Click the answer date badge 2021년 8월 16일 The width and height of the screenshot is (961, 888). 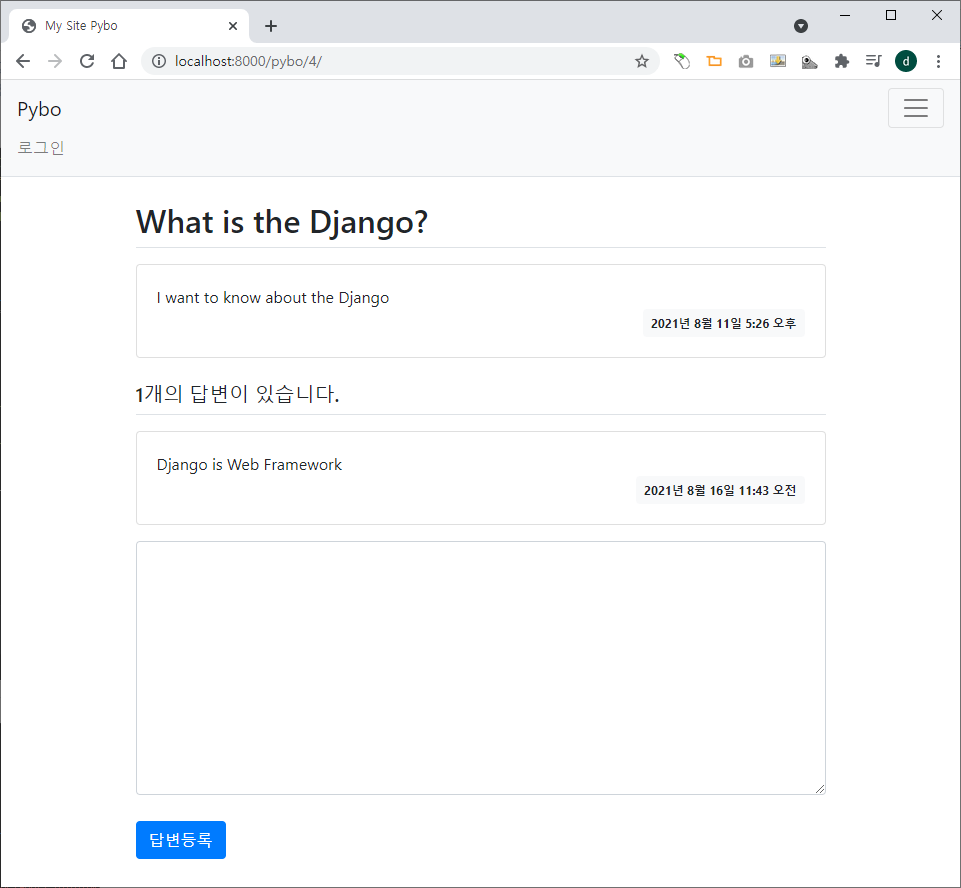tap(720, 490)
